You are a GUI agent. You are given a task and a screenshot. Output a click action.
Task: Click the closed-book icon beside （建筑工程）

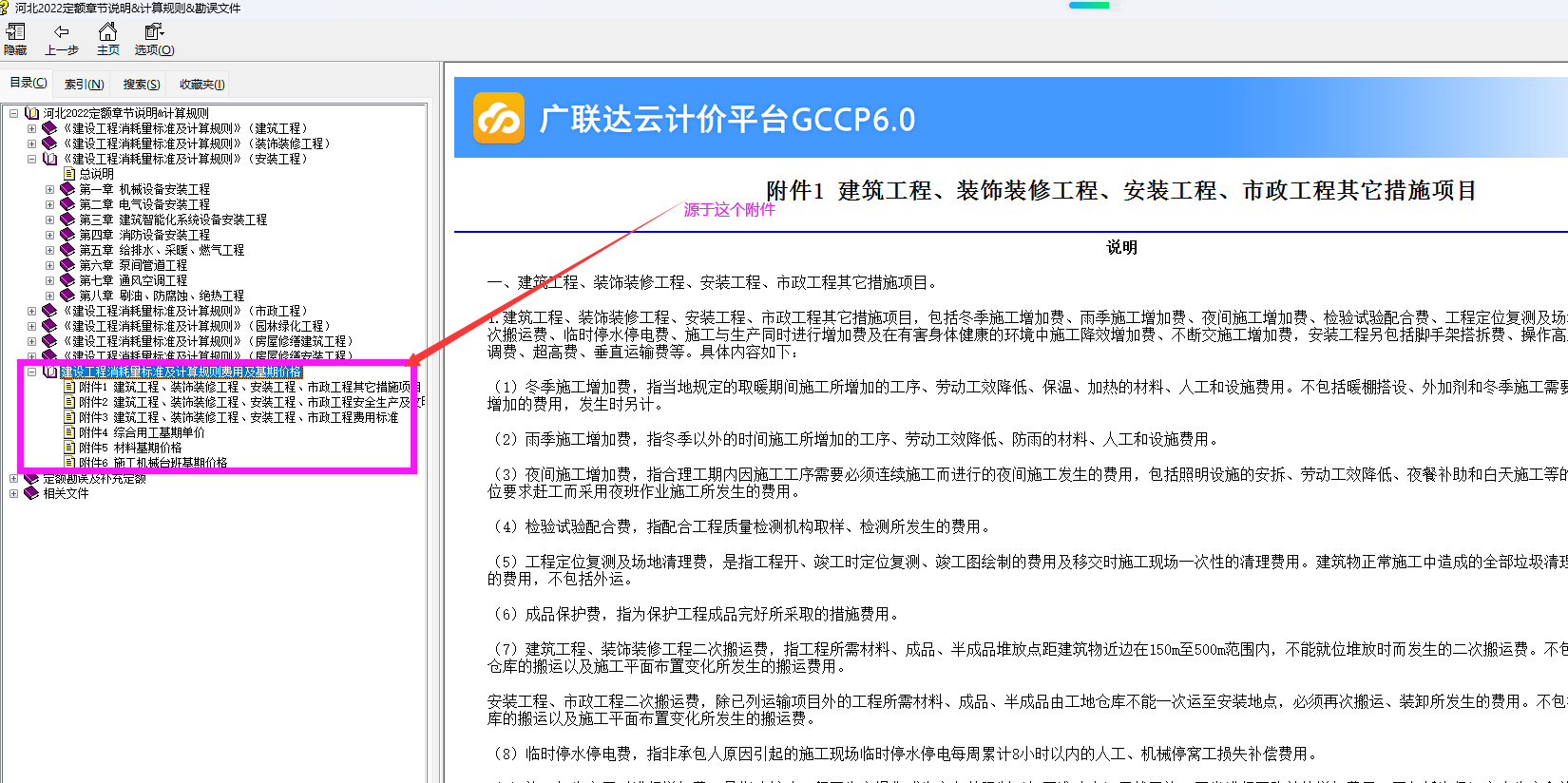coord(49,128)
